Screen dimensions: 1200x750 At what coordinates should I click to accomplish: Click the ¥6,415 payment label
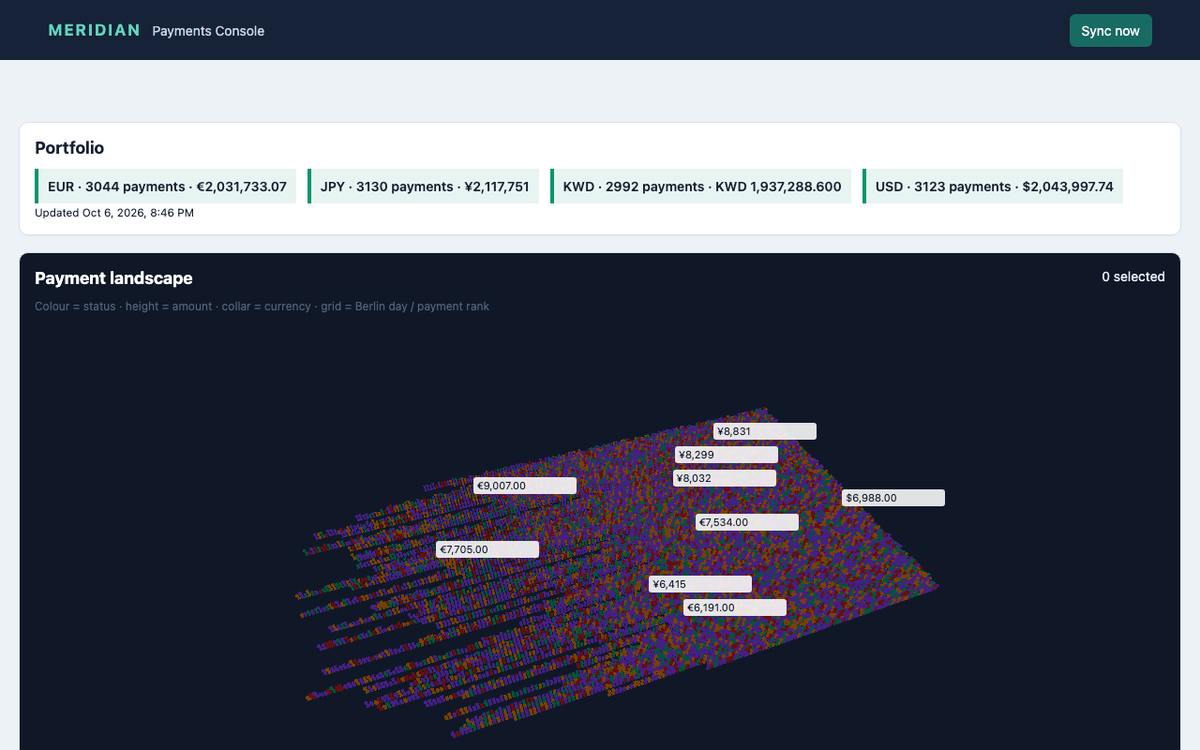tap(701, 584)
